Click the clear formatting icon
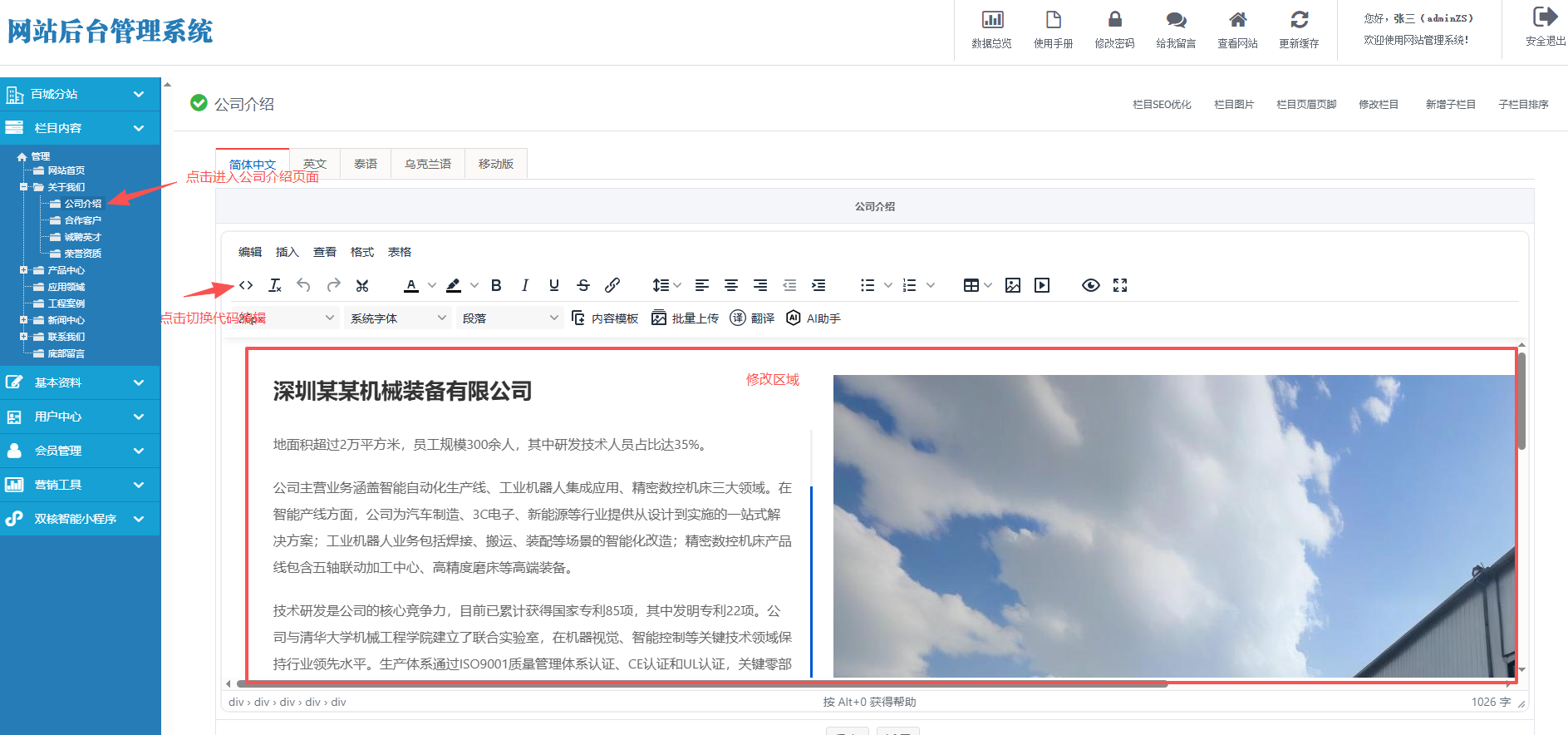The width and height of the screenshot is (1568, 735). (x=275, y=285)
